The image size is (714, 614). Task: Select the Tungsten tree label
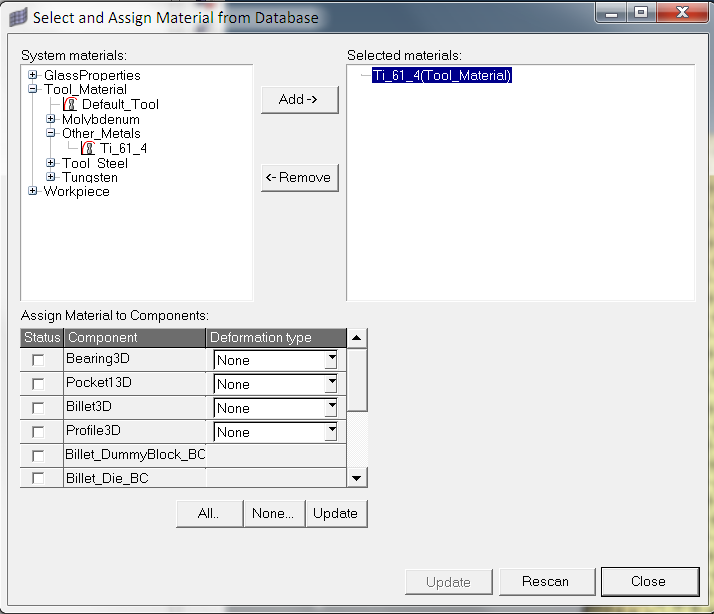(x=90, y=177)
